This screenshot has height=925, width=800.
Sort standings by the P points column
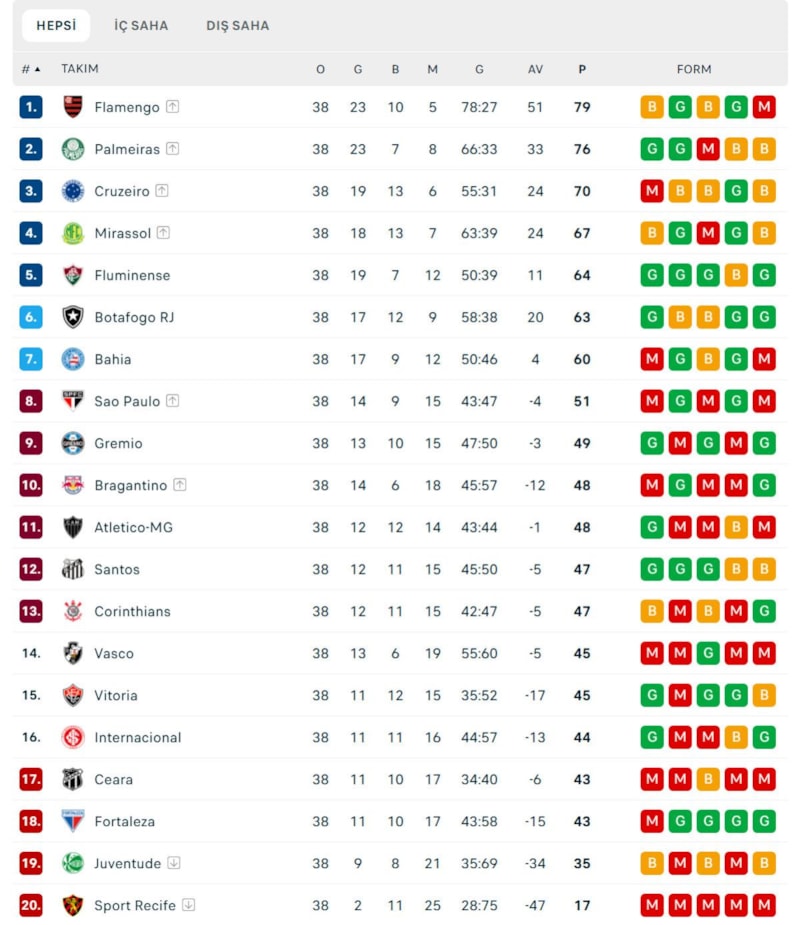582,69
